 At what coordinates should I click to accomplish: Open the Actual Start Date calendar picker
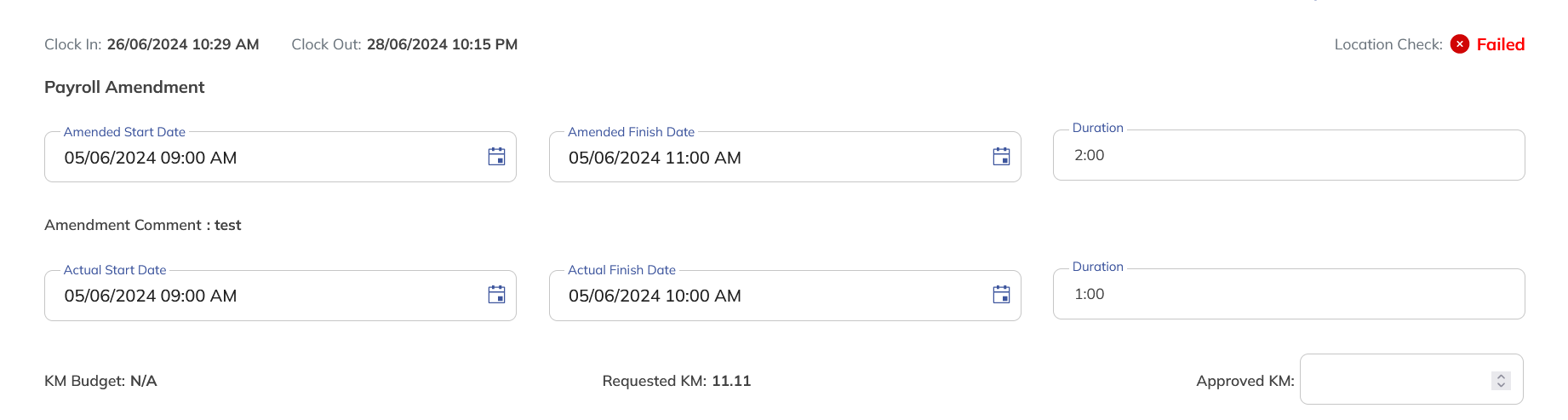coord(496,295)
